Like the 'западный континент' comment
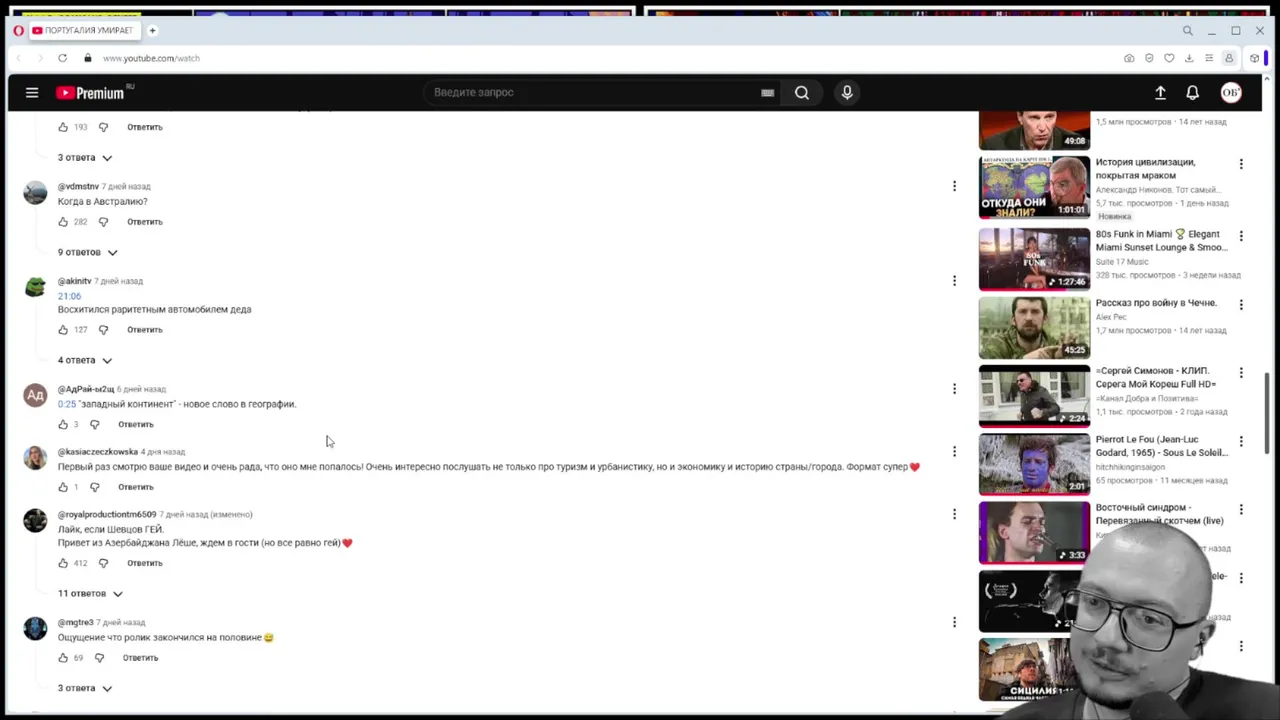Screen dimensions: 1280x720 point(63,425)
